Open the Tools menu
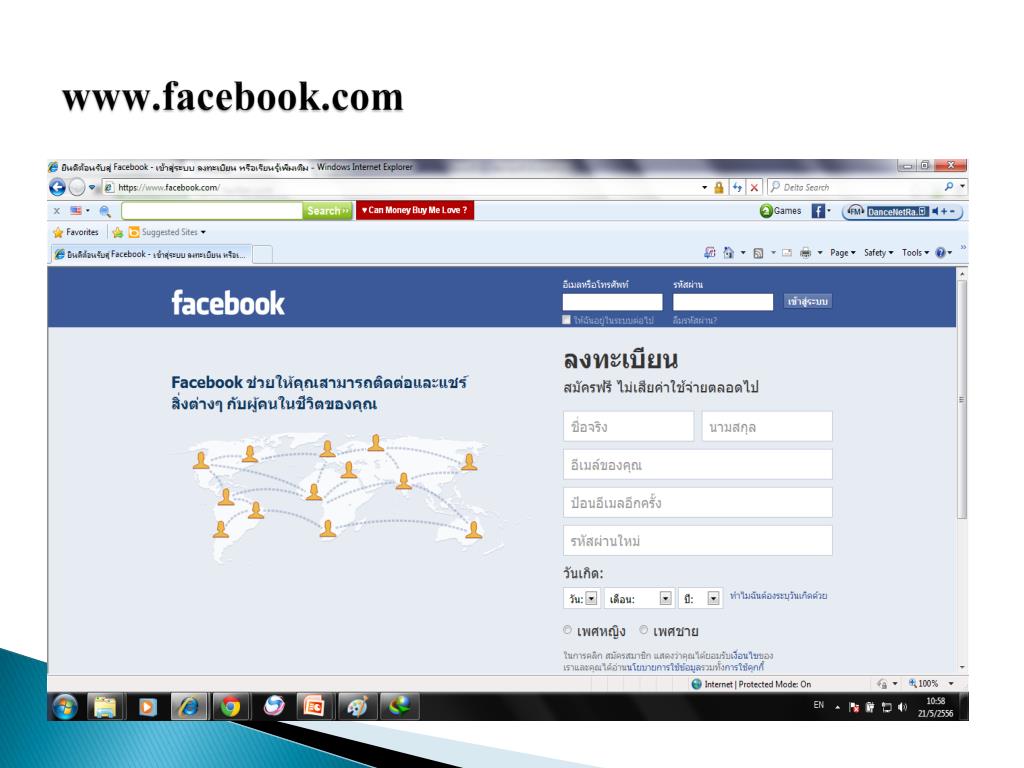The height and width of the screenshot is (768, 1024). click(915, 253)
